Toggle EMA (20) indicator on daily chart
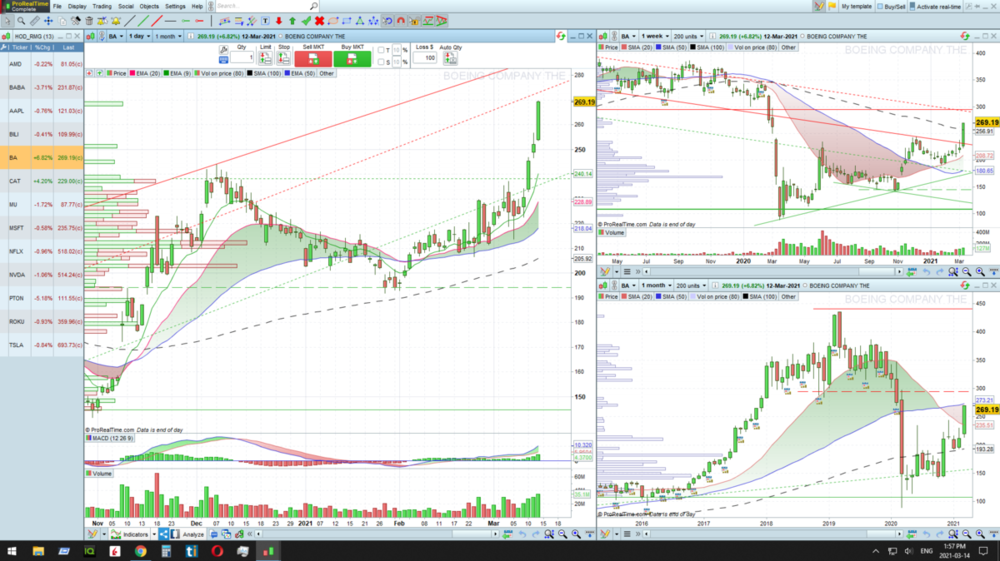Image resolution: width=1000 pixels, height=561 pixels. (x=144, y=73)
